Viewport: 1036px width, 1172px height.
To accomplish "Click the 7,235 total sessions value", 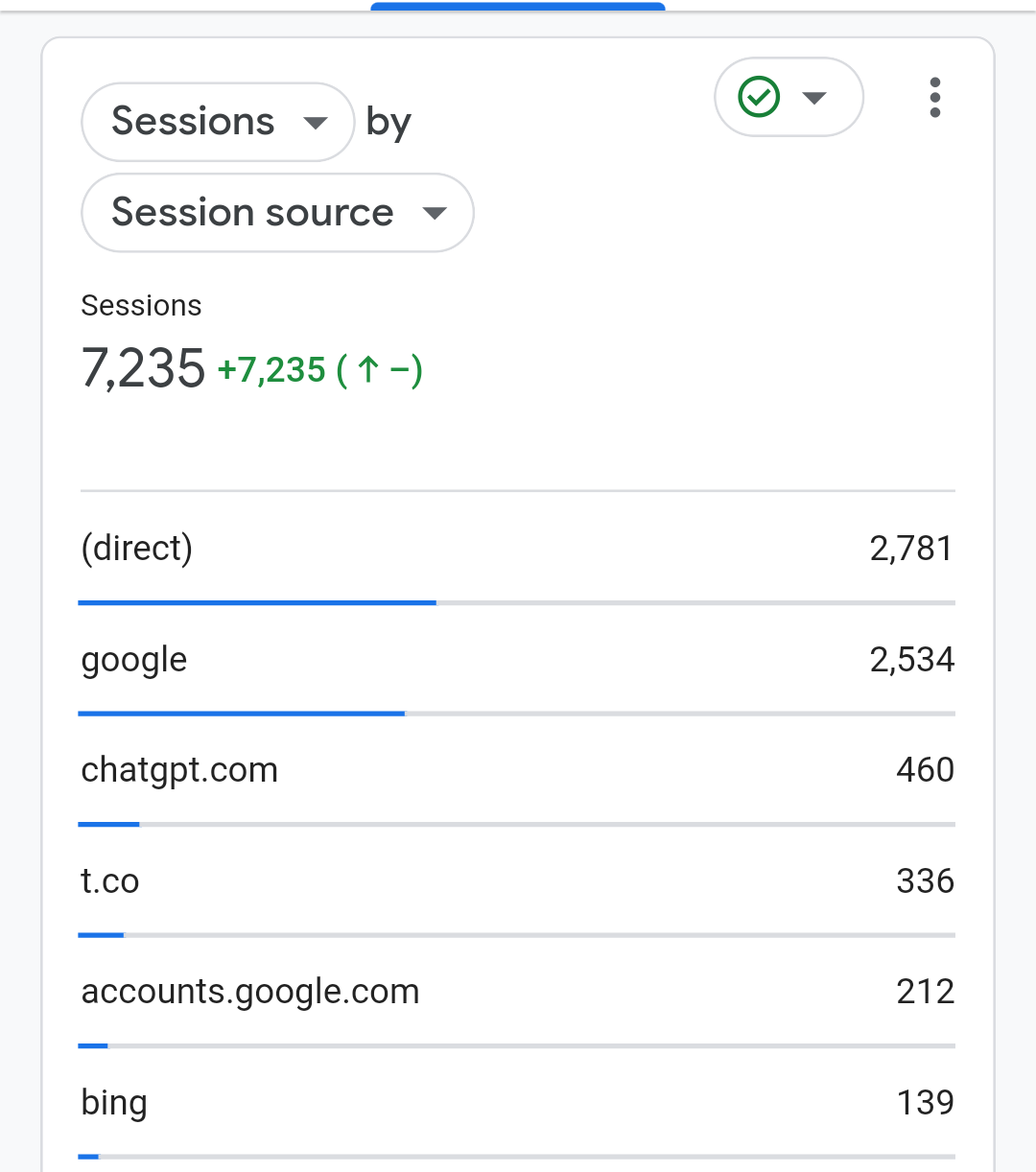I will tap(143, 368).
